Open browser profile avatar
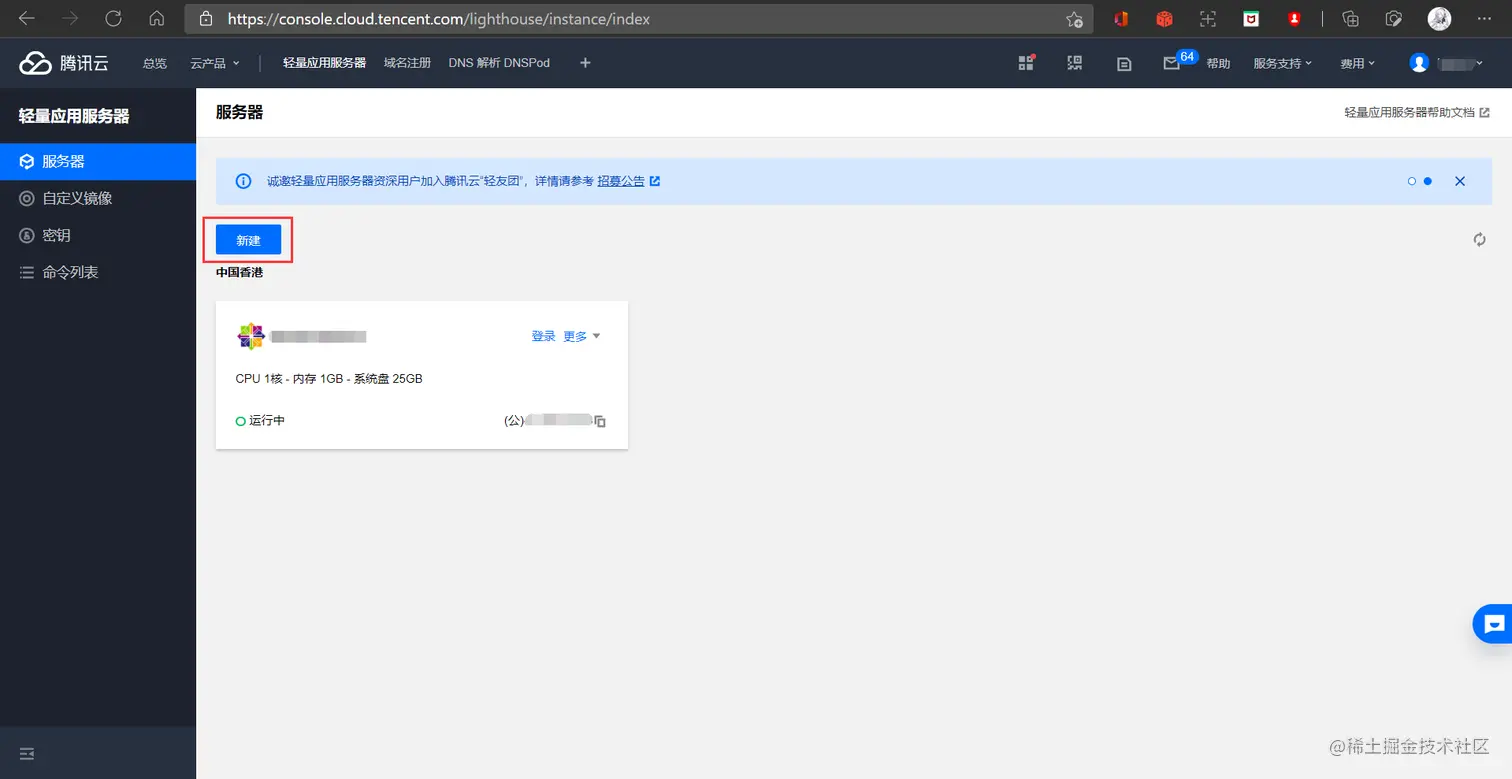The height and width of the screenshot is (779, 1512). [x=1439, y=18]
